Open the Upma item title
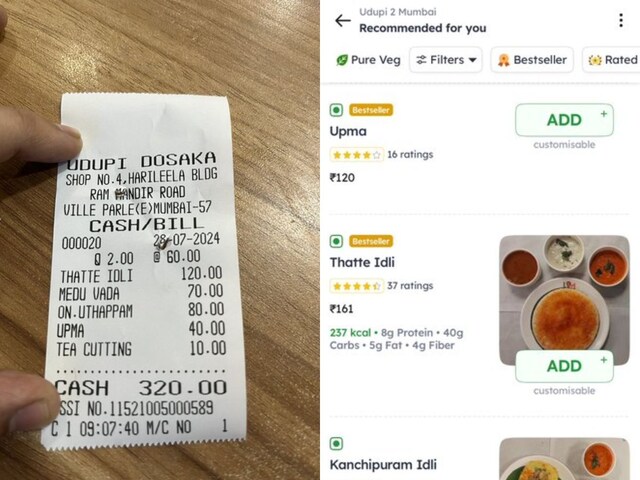640x480 pixels. tap(348, 131)
